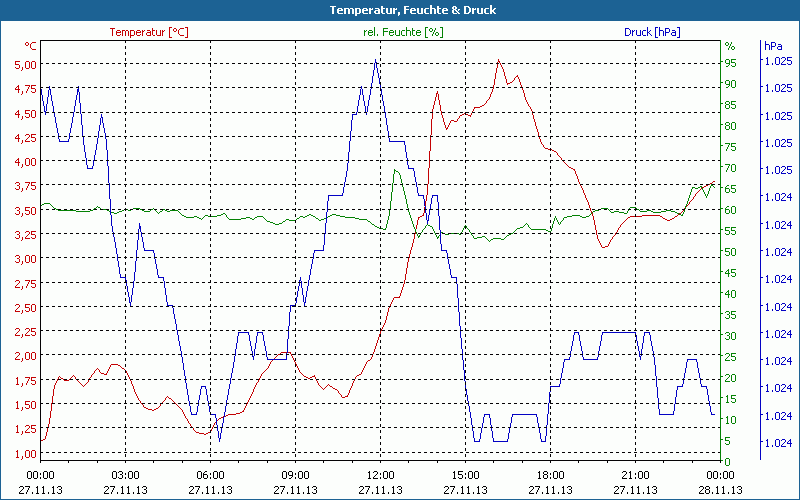Screen dimensions: 800x500
Task: Click temperature axis value 4,00
Action: pos(26,162)
